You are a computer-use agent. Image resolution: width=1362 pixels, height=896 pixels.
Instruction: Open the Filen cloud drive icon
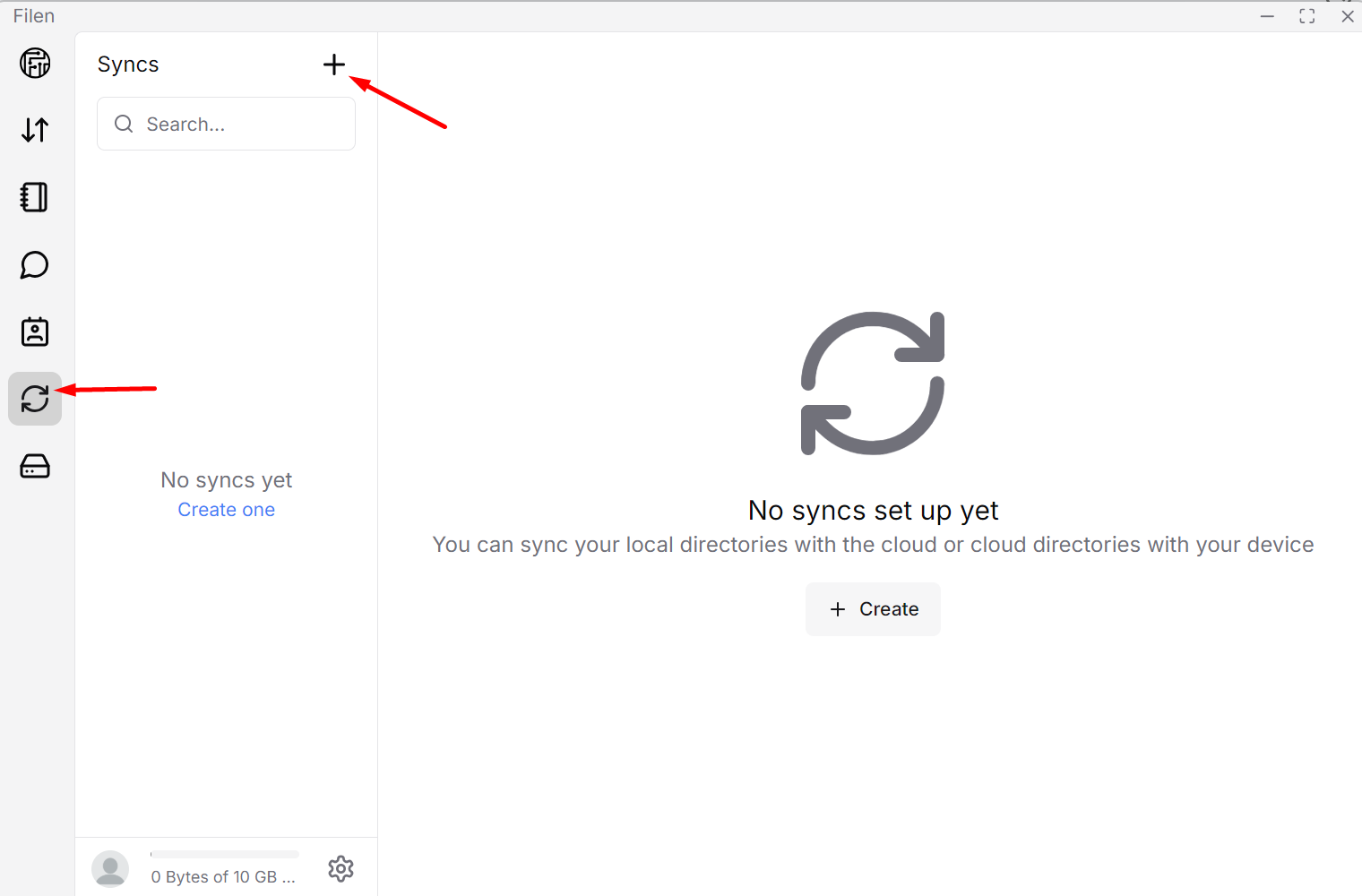tap(35, 63)
